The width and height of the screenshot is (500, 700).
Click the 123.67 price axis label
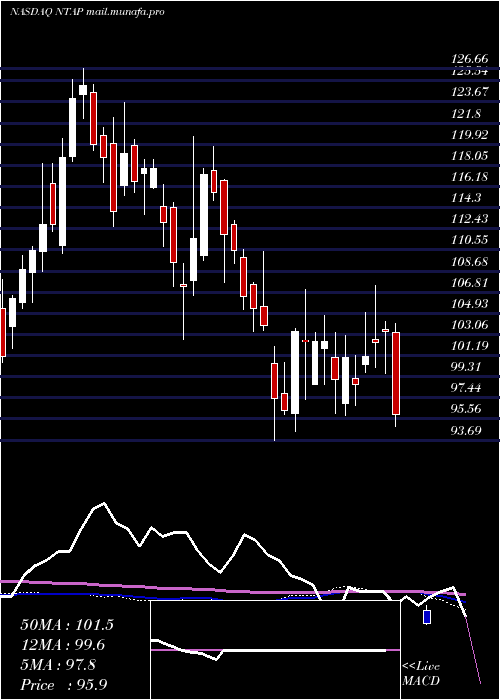click(x=470, y=92)
